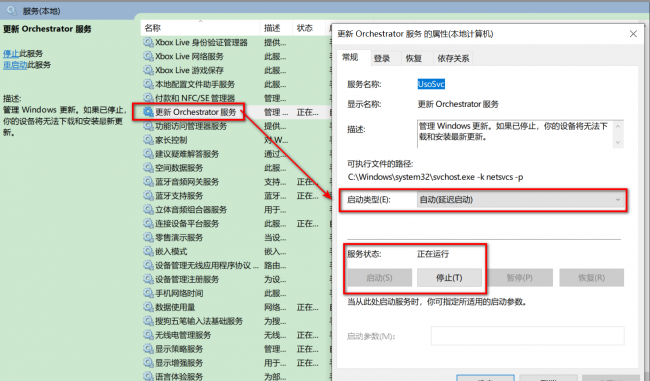Click the gear icon for Xbox Live 身份验证管理器

point(148,42)
